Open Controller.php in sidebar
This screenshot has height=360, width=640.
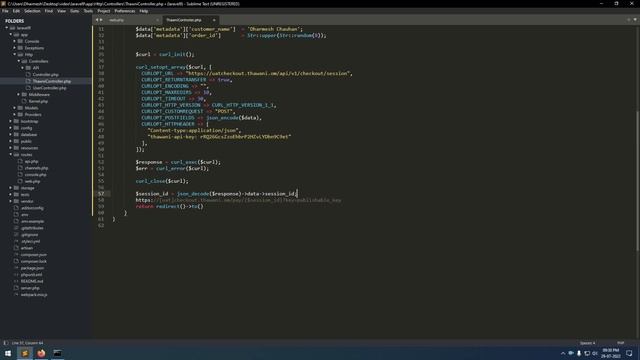pos(45,75)
